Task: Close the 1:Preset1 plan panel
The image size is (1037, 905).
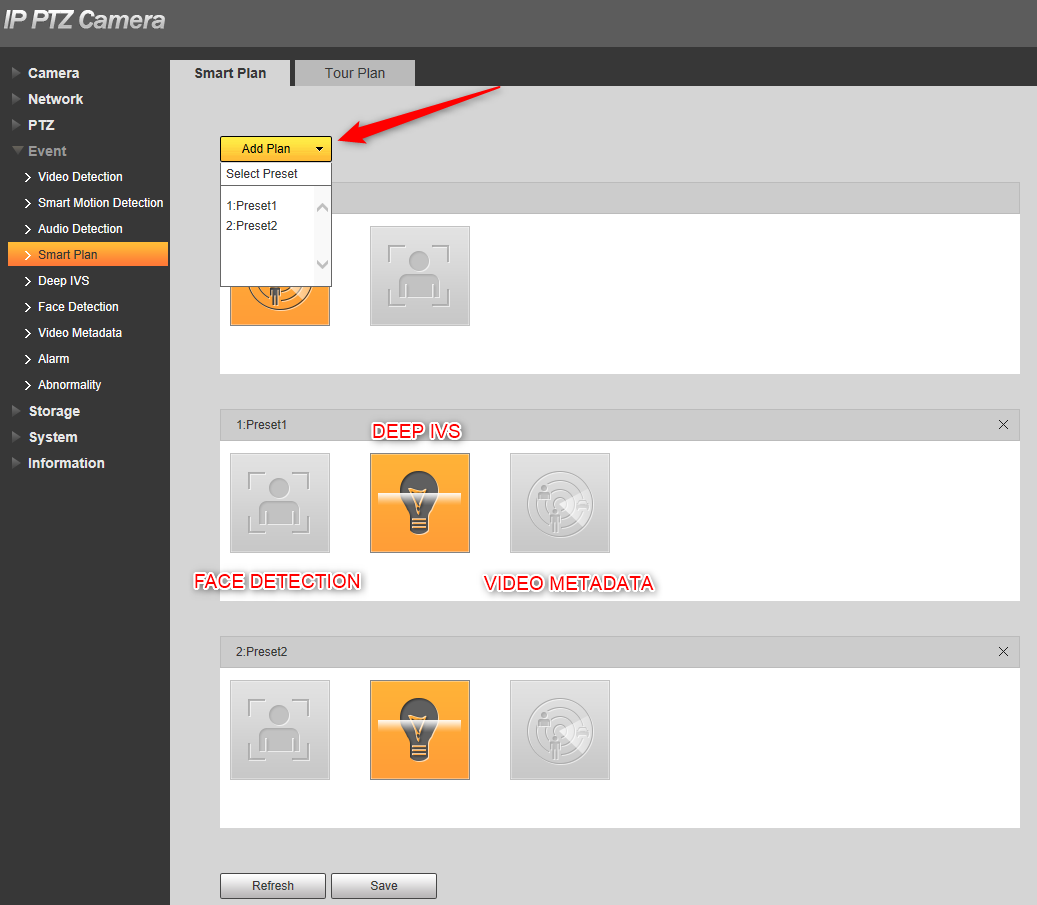Action: click(x=1003, y=425)
